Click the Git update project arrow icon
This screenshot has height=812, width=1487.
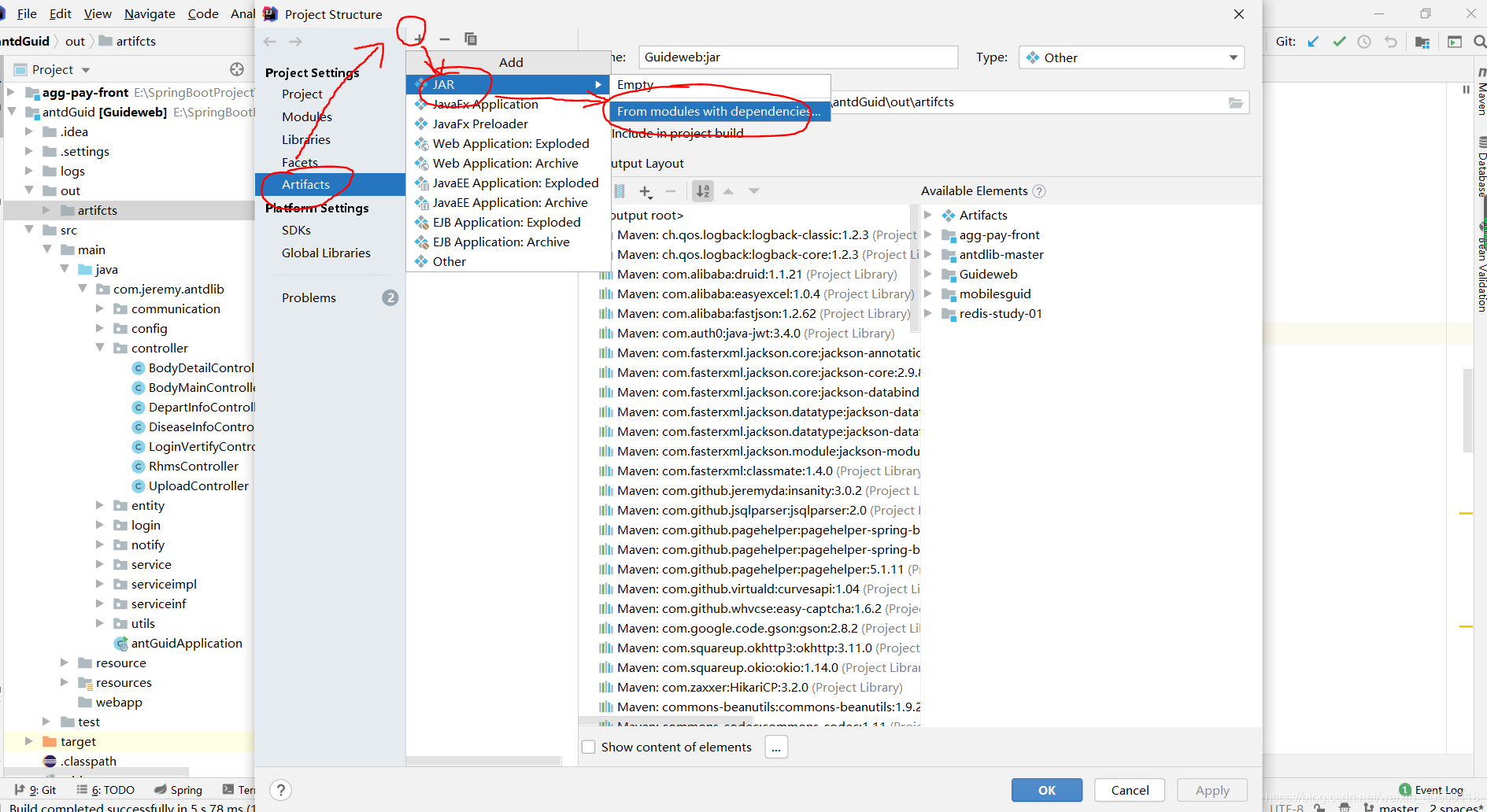[x=1313, y=42]
